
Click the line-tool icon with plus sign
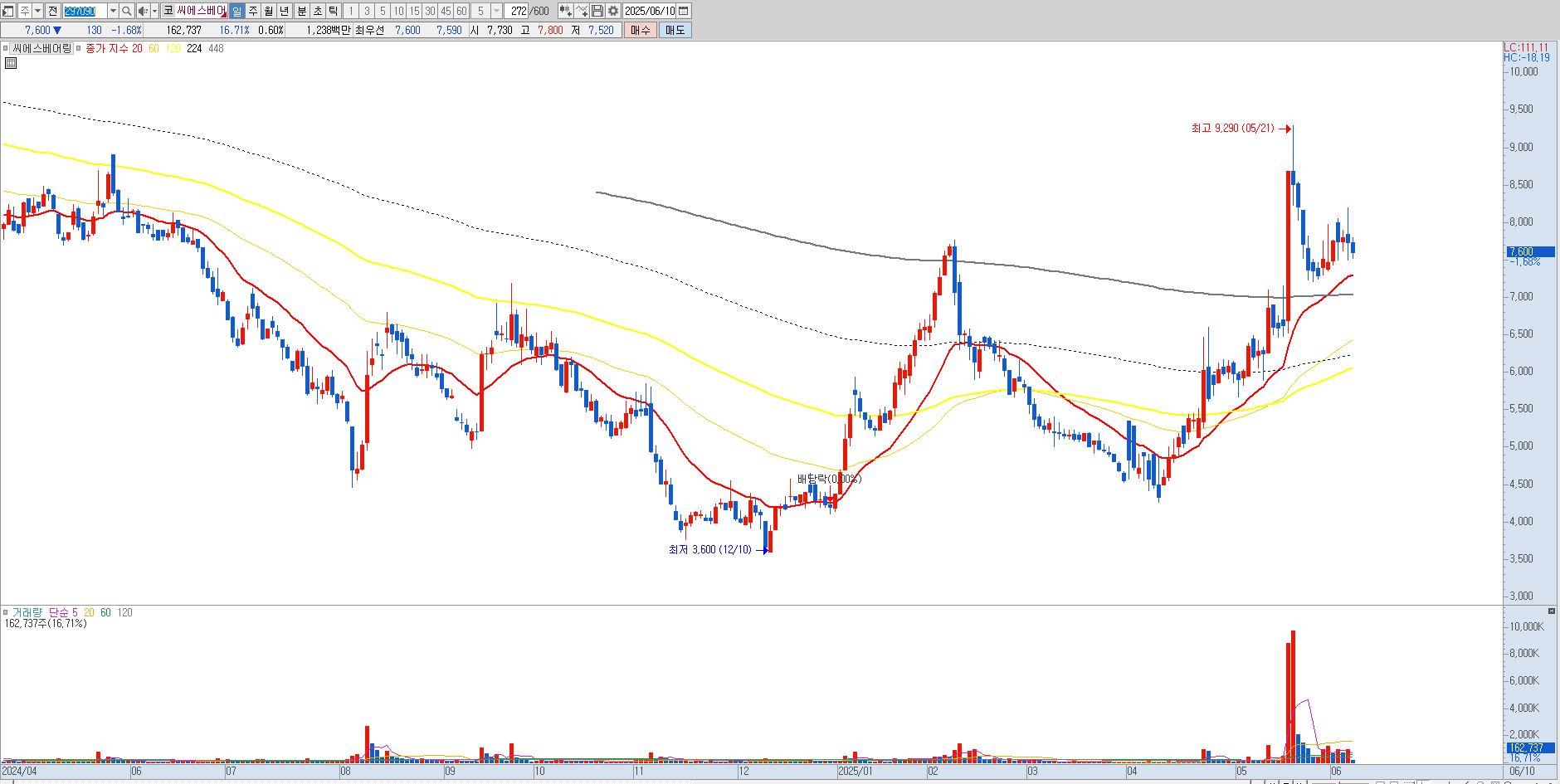(x=582, y=11)
